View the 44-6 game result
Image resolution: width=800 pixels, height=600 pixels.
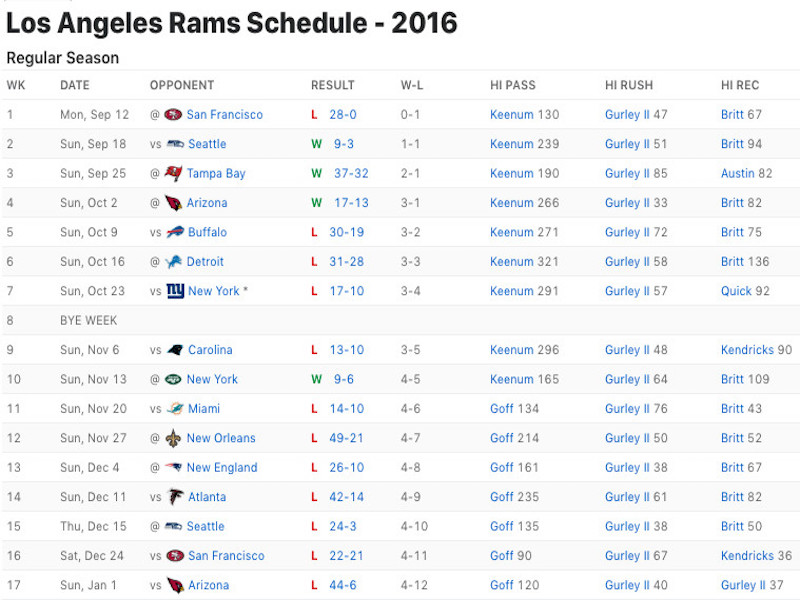[x=343, y=585]
